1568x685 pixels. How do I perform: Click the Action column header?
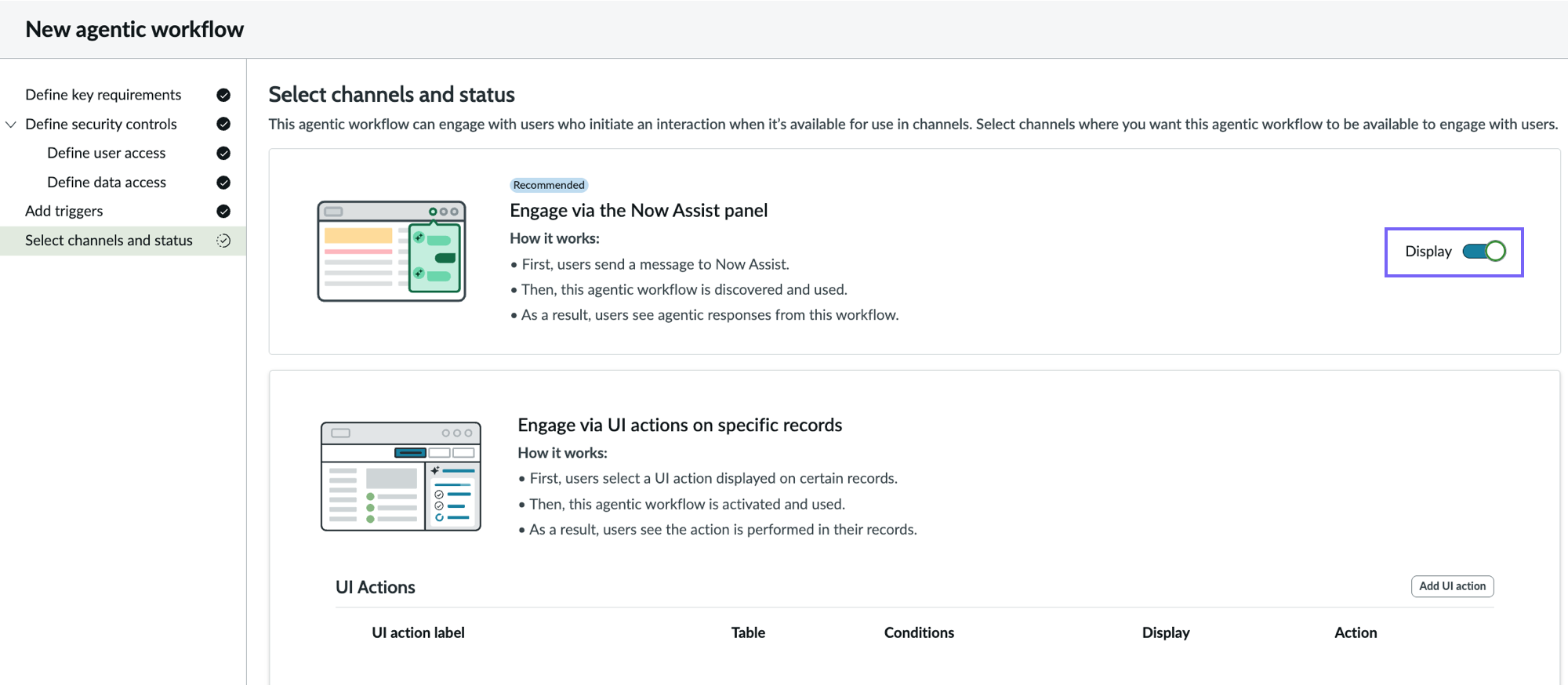1356,632
